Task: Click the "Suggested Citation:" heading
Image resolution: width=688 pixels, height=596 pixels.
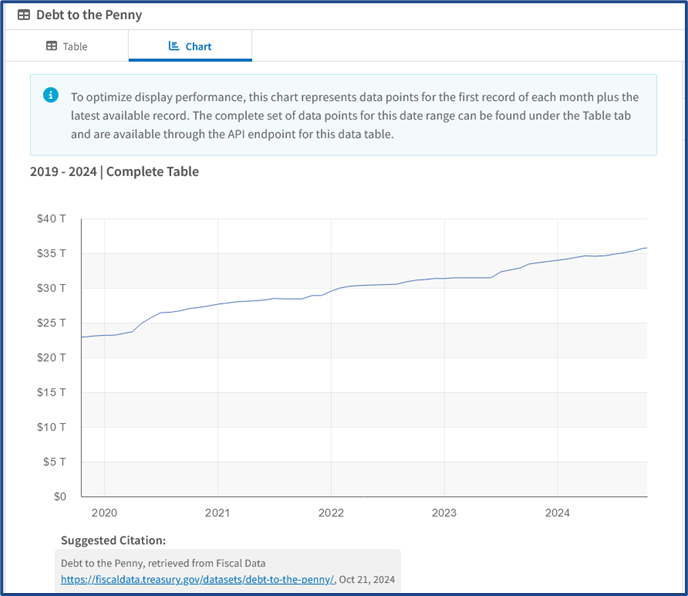Action: [x=113, y=540]
